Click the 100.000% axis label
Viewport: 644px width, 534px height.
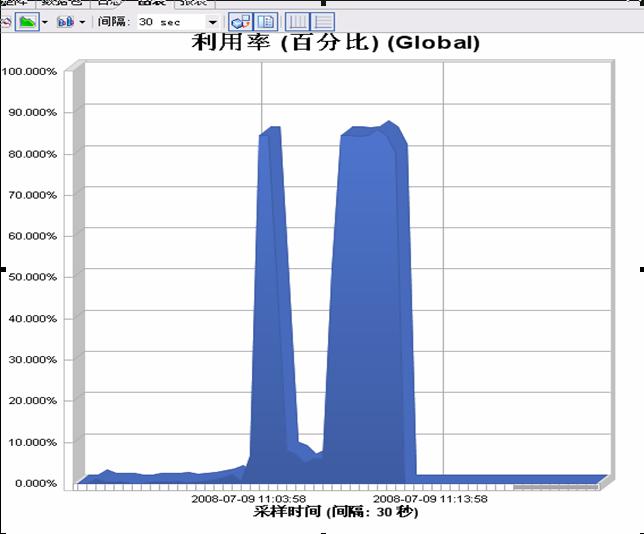(29, 71)
